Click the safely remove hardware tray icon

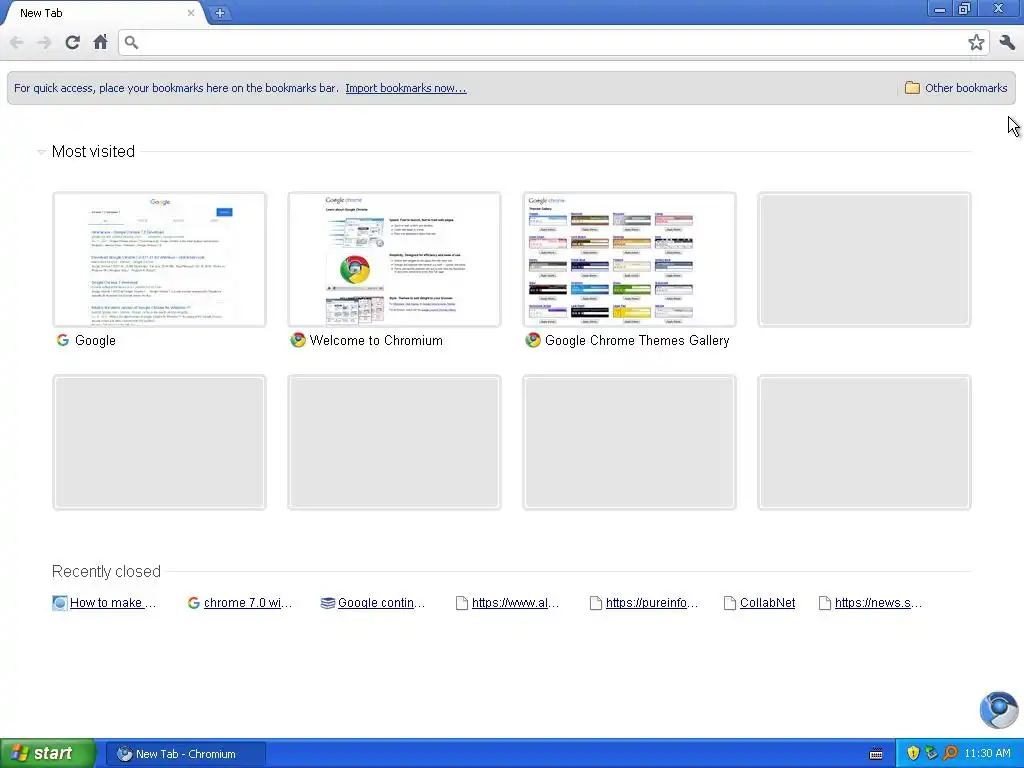pyautogui.click(x=931, y=754)
